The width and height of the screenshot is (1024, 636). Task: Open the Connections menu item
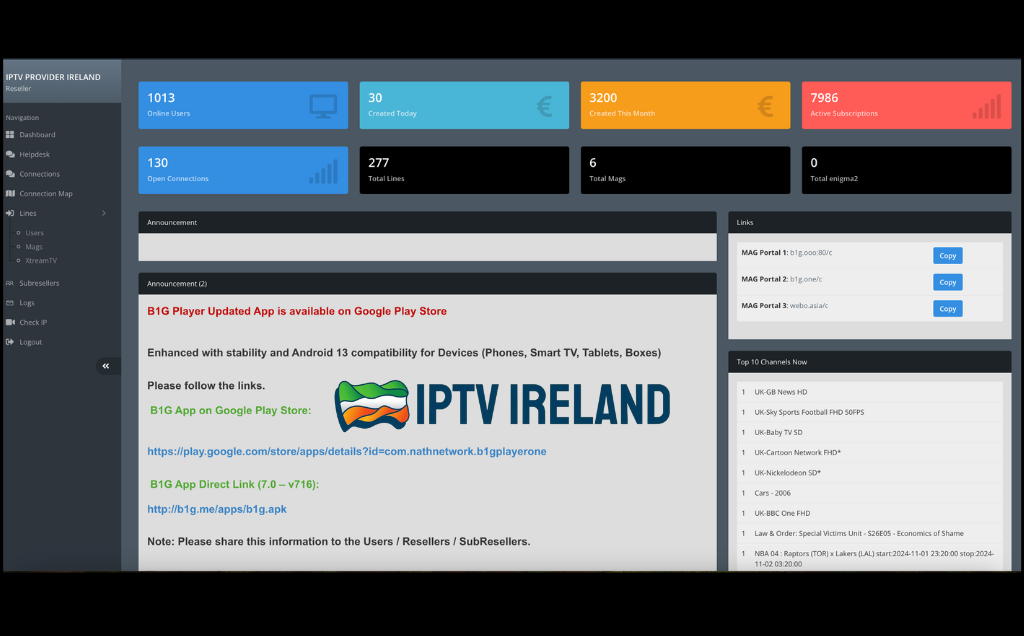[39, 174]
